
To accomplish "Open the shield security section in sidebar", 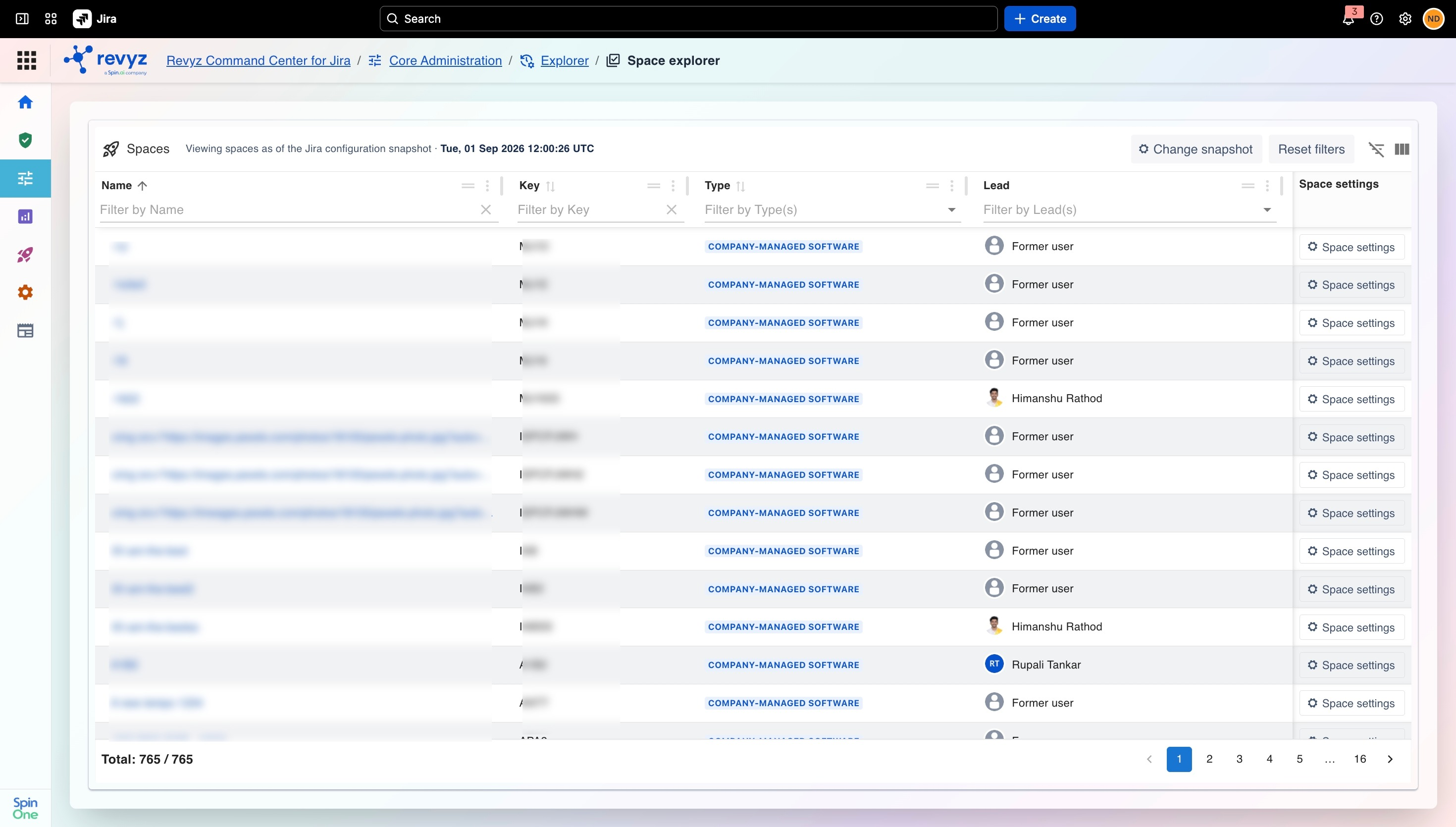I will pyautogui.click(x=25, y=140).
